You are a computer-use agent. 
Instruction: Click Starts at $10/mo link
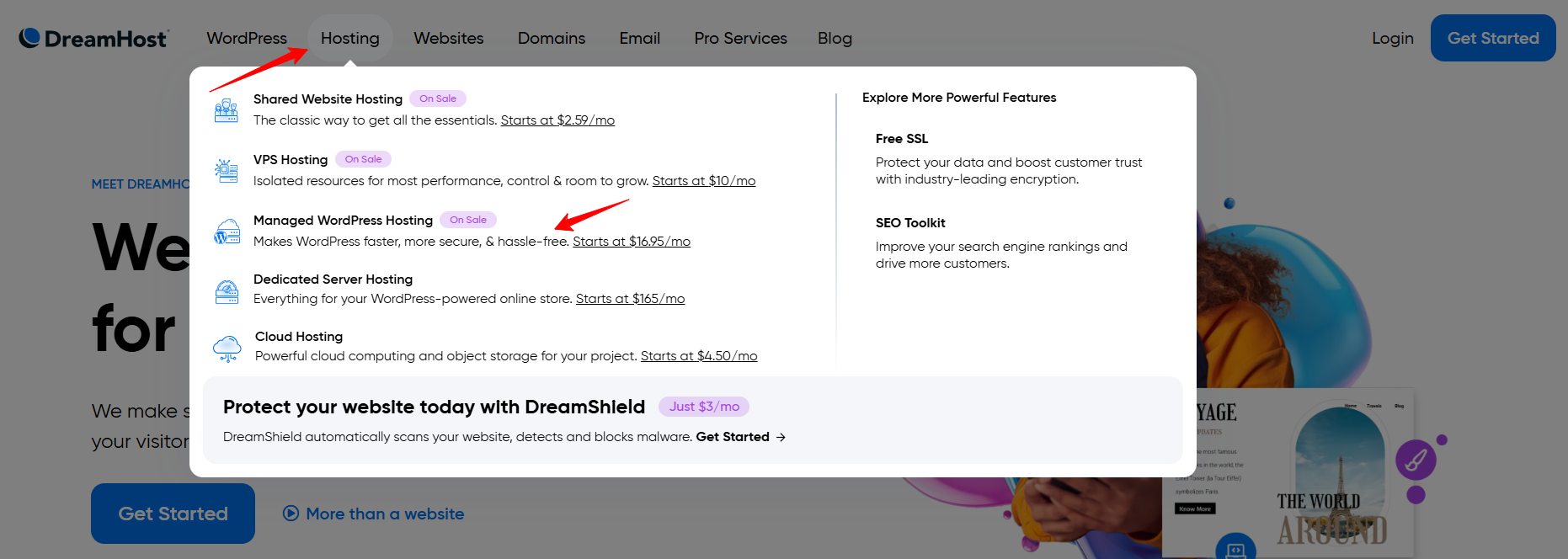tap(704, 181)
